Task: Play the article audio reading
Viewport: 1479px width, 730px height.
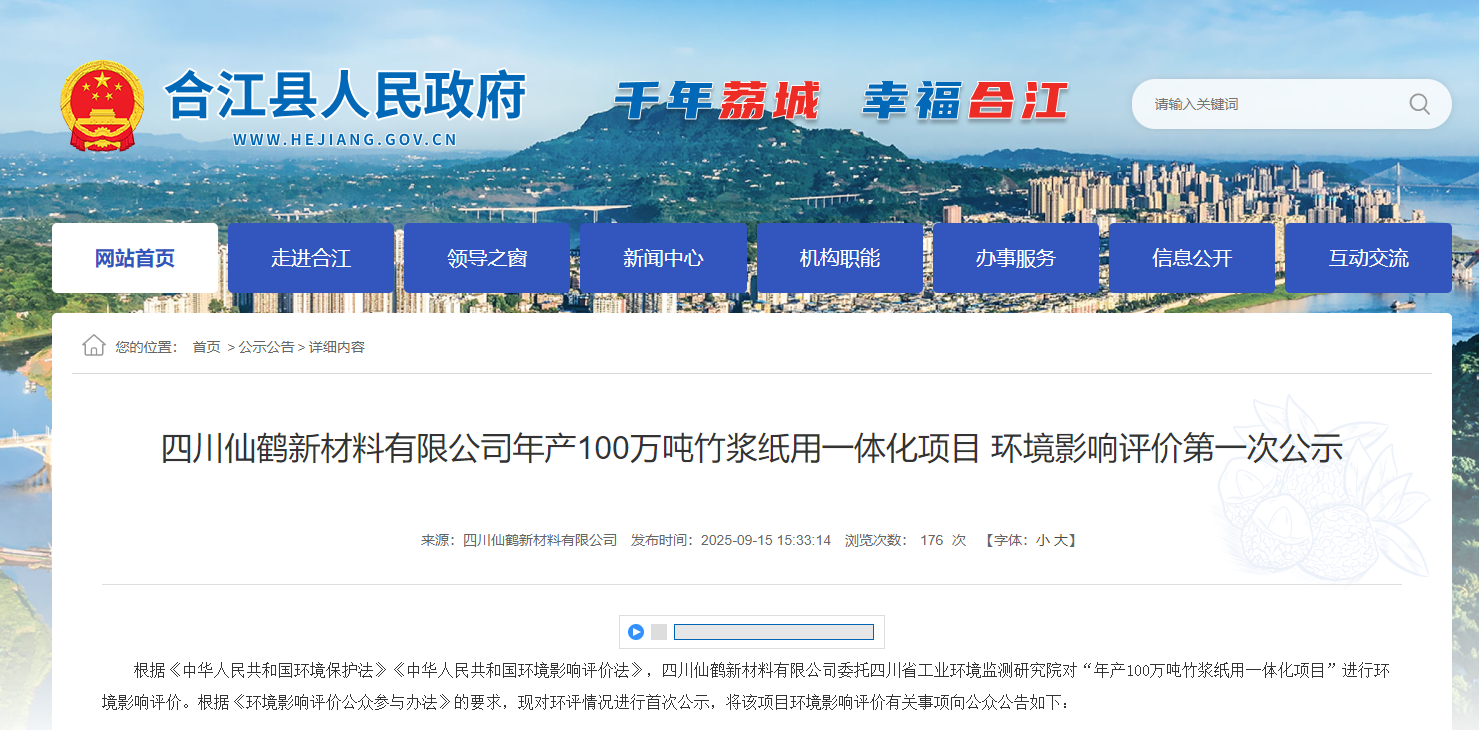Action: coord(635,632)
